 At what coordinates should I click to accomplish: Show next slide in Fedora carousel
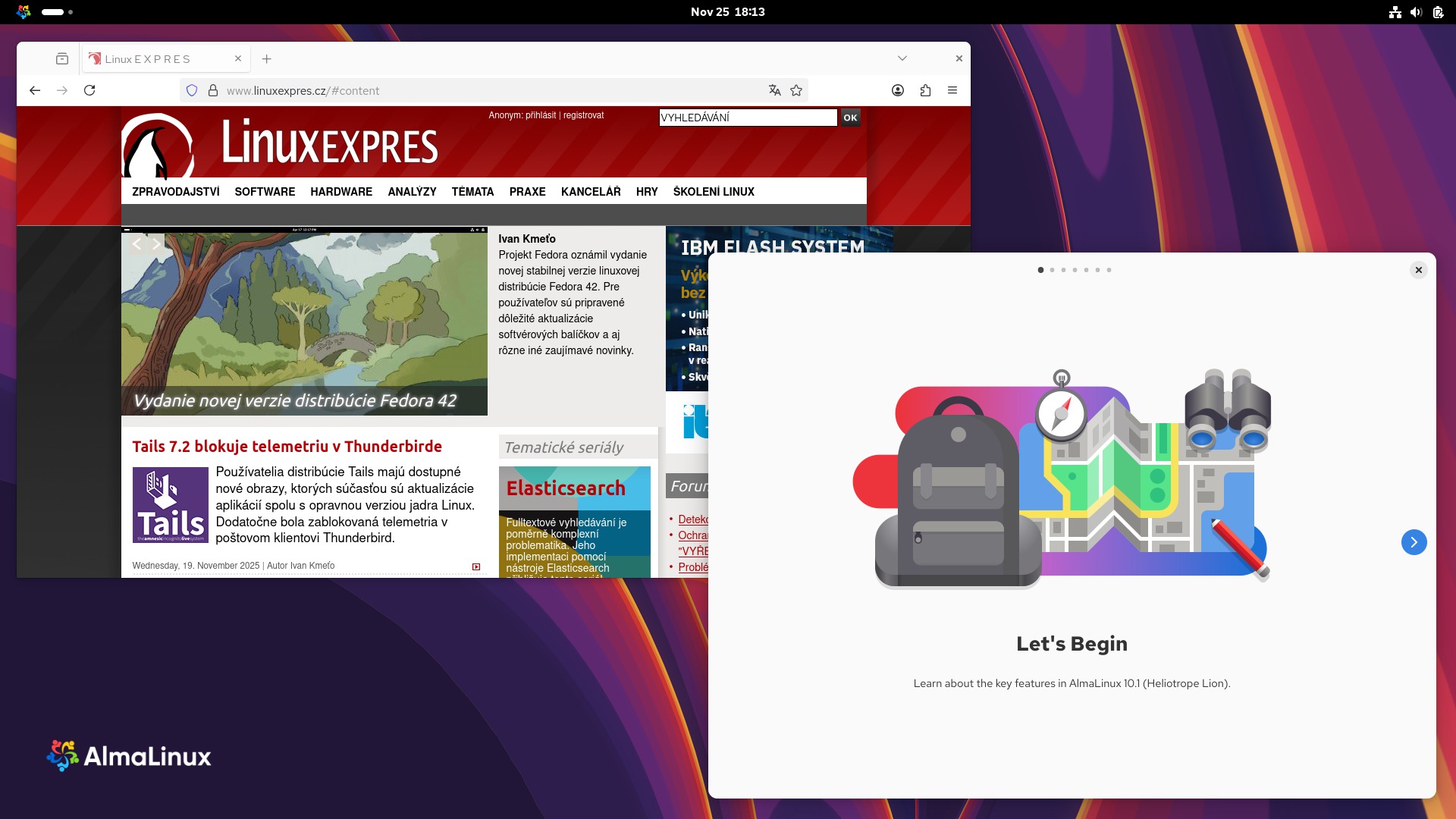(x=156, y=244)
